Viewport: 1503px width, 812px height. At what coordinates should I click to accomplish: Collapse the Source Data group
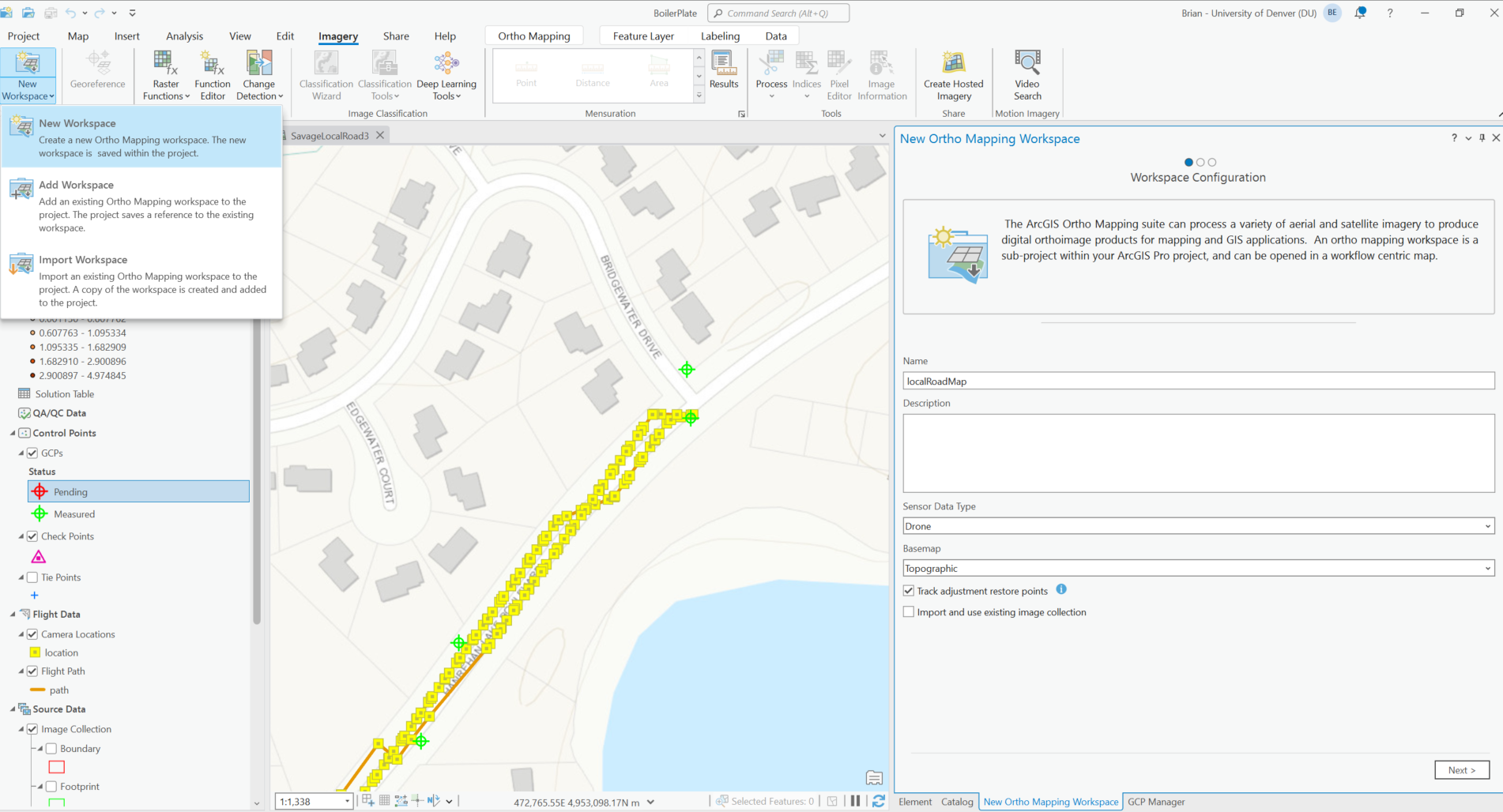pos(13,709)
